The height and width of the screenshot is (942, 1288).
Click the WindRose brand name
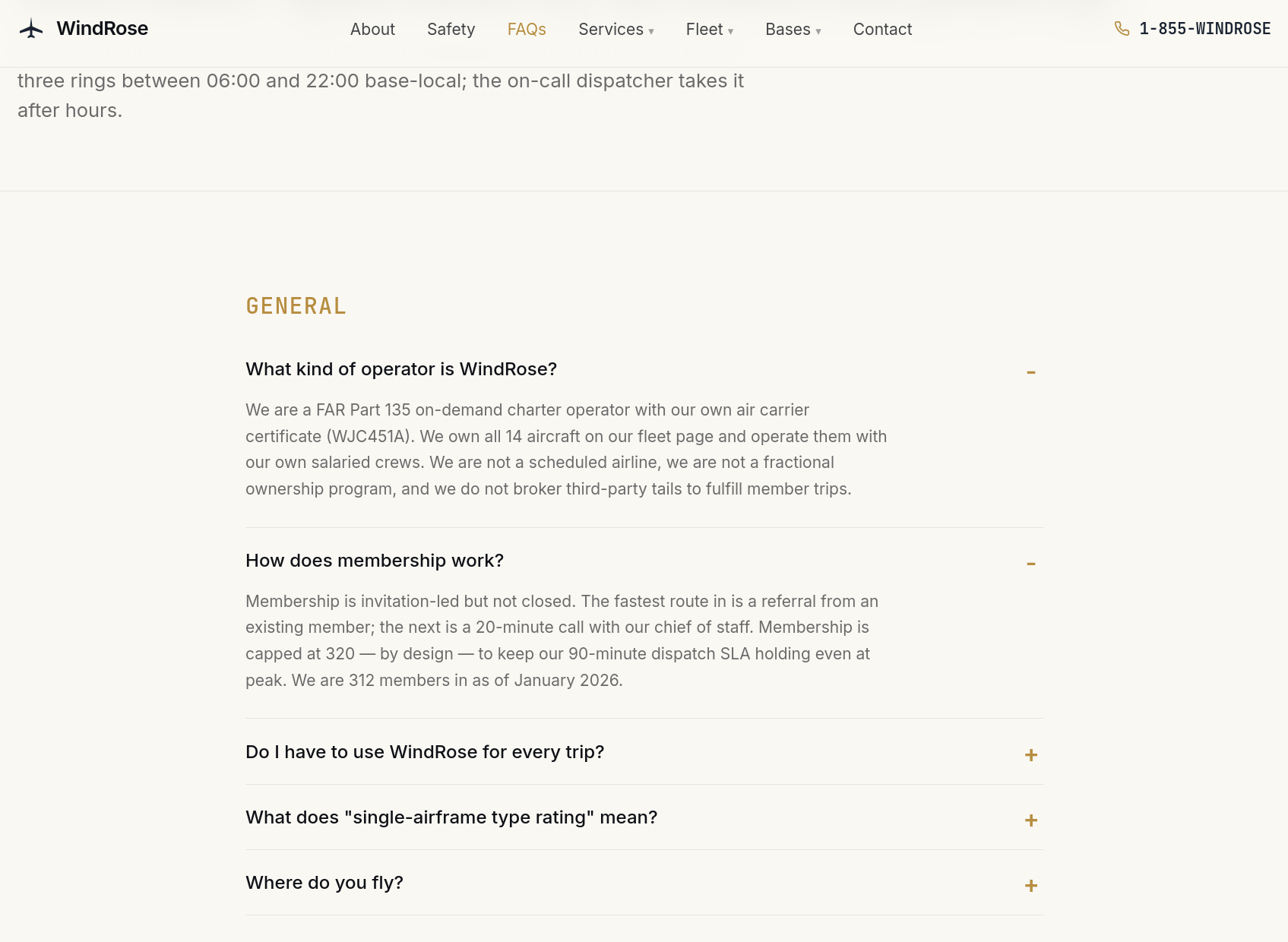click(103, 29)
